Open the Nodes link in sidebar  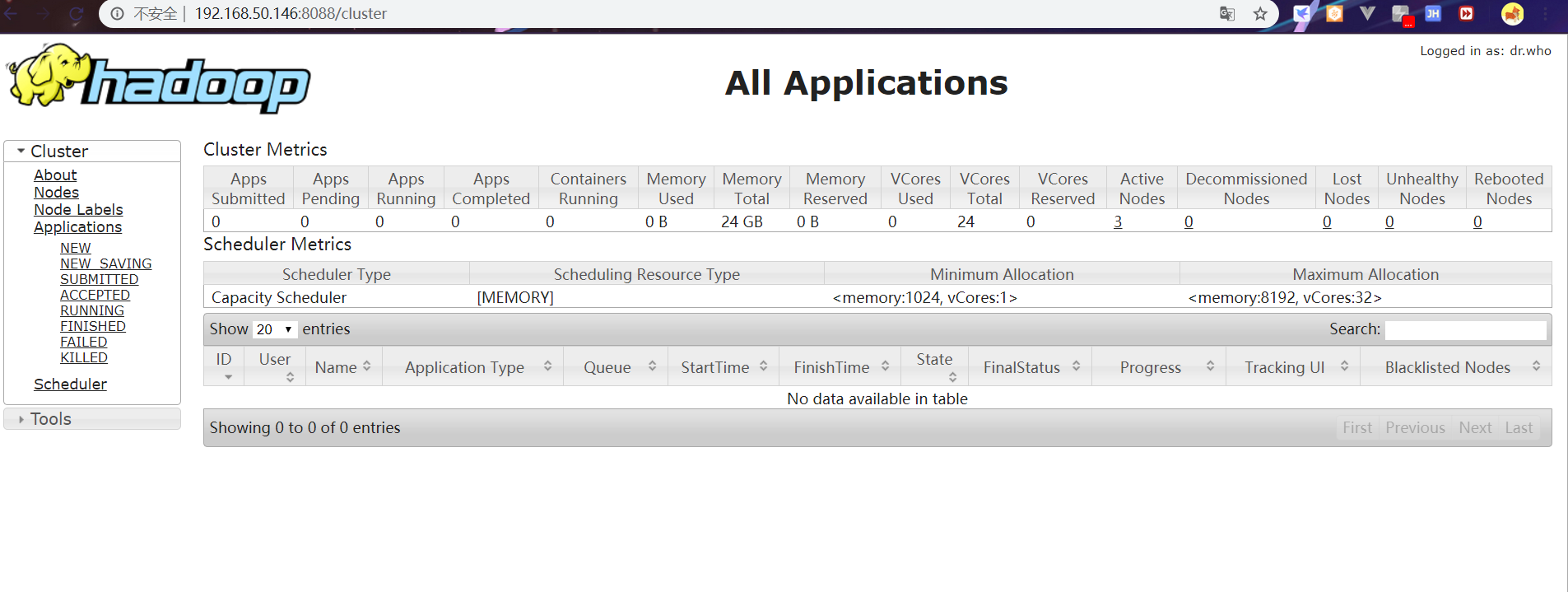point(56,192)
